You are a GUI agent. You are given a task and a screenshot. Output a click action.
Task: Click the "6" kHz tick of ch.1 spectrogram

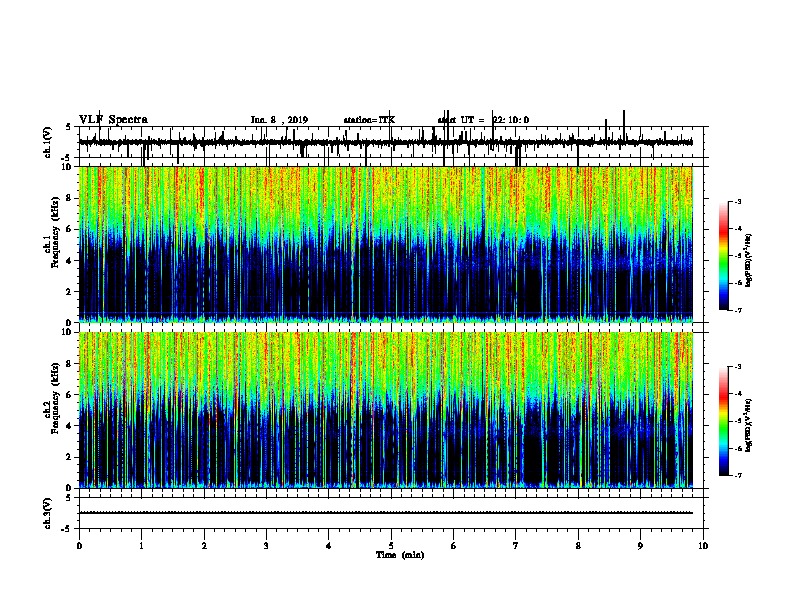70,229
